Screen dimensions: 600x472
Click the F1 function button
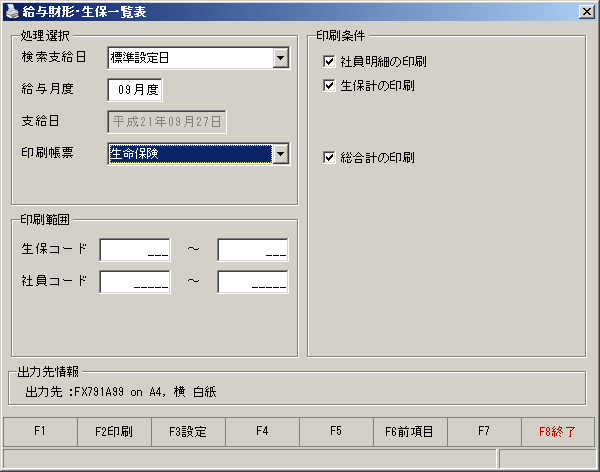coord(40,431)
